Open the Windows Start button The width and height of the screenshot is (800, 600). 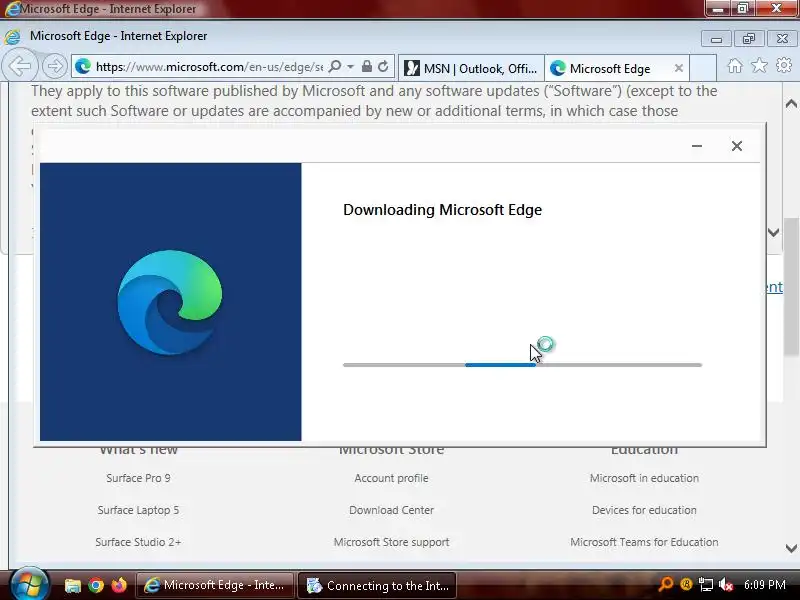tap(29, 584)
